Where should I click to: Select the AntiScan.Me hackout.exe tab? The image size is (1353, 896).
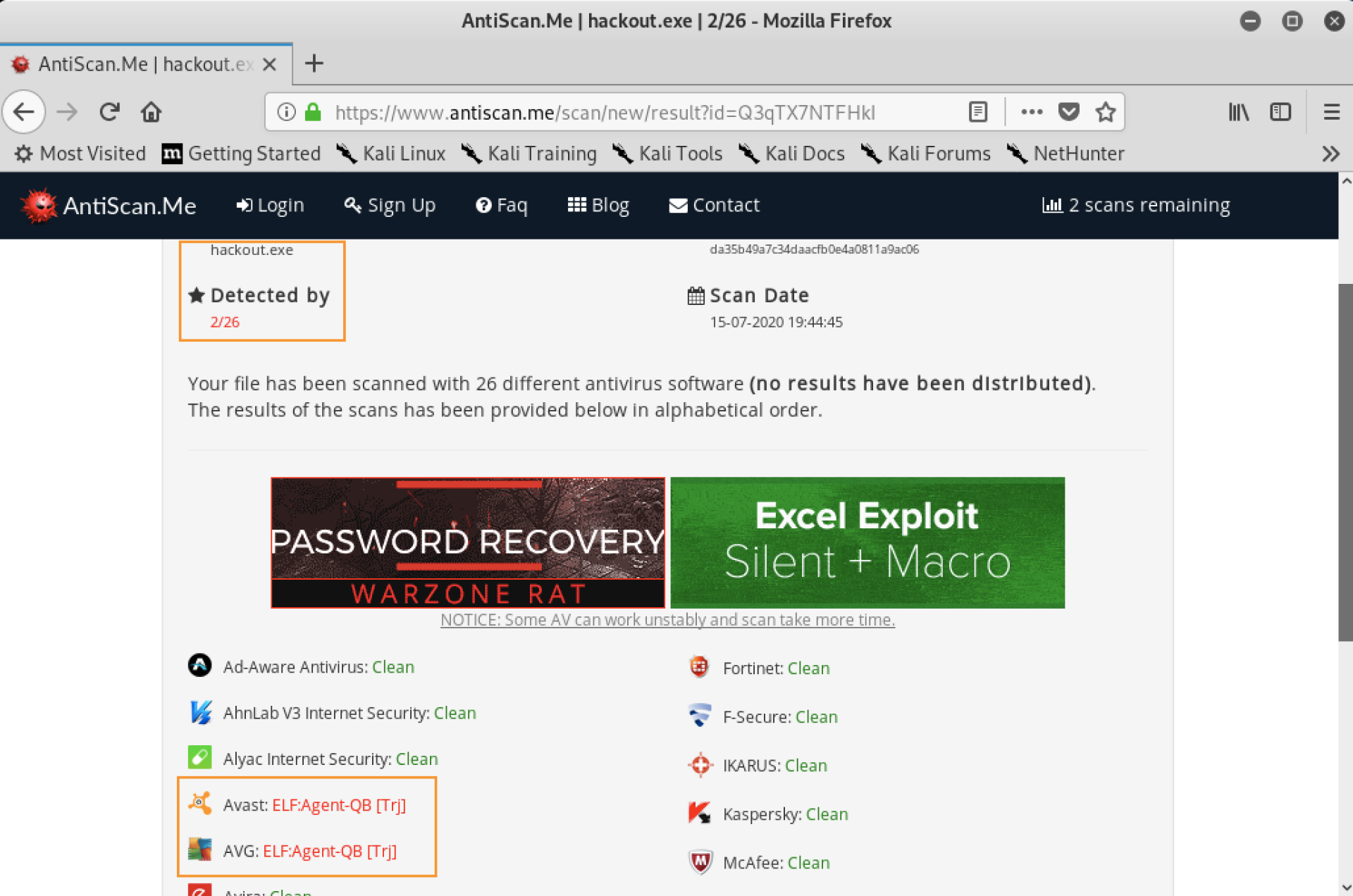pos(147,64)
